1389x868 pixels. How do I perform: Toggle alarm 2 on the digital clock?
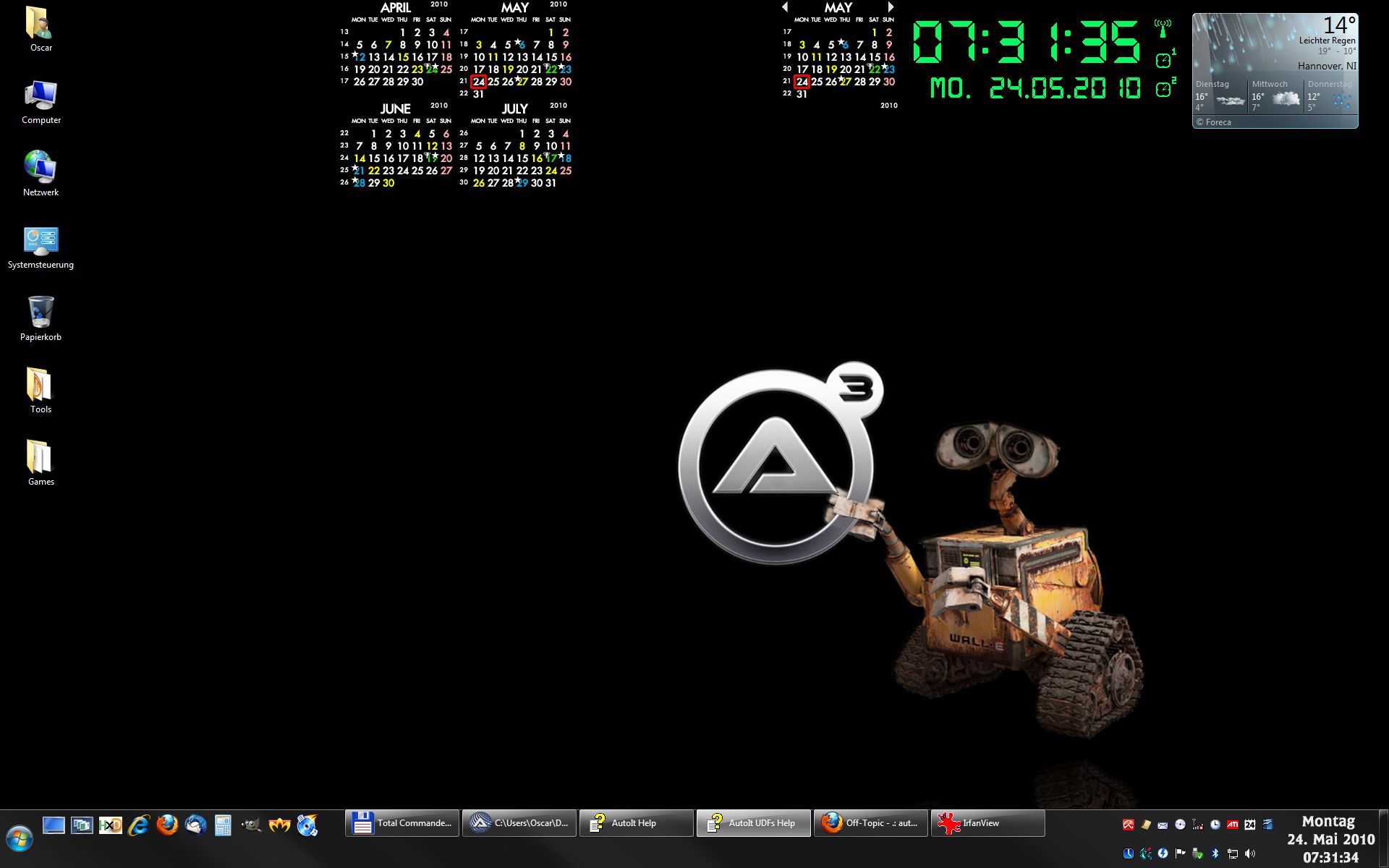pos(1163,89)
